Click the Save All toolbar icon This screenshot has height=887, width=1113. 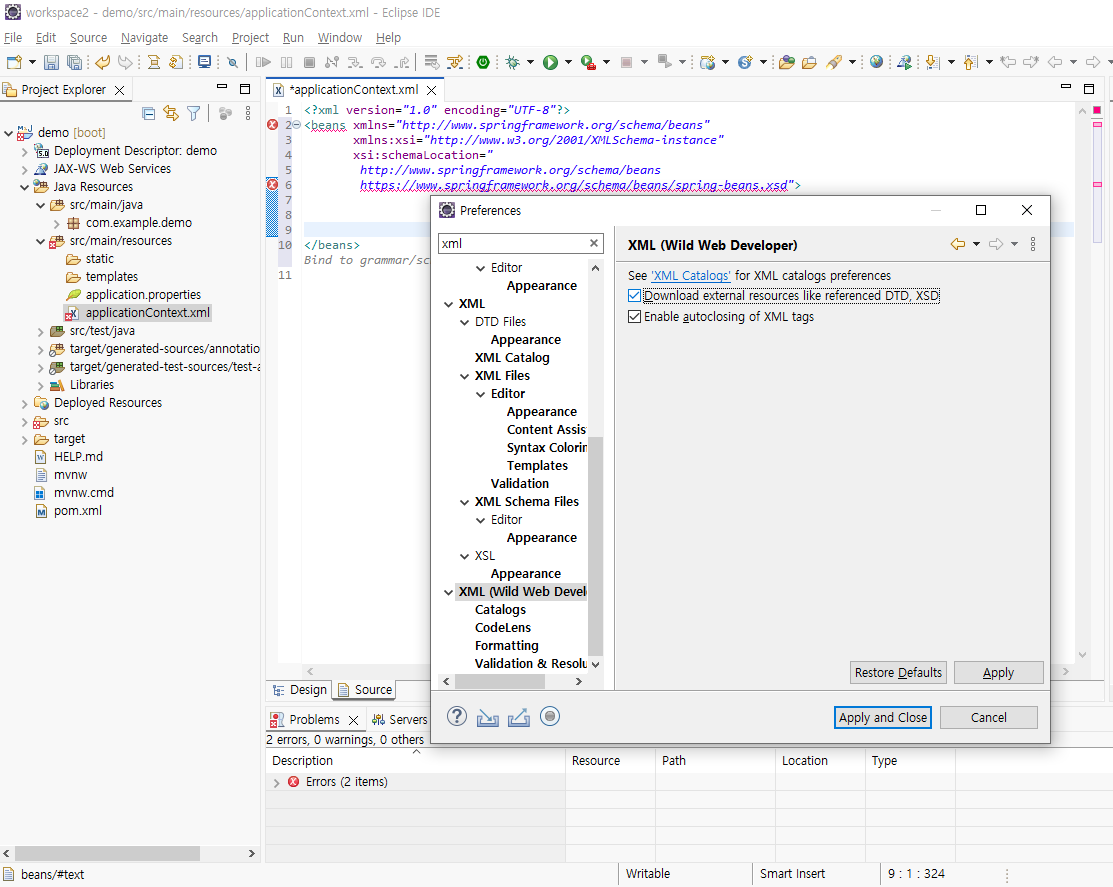[75, 62]
